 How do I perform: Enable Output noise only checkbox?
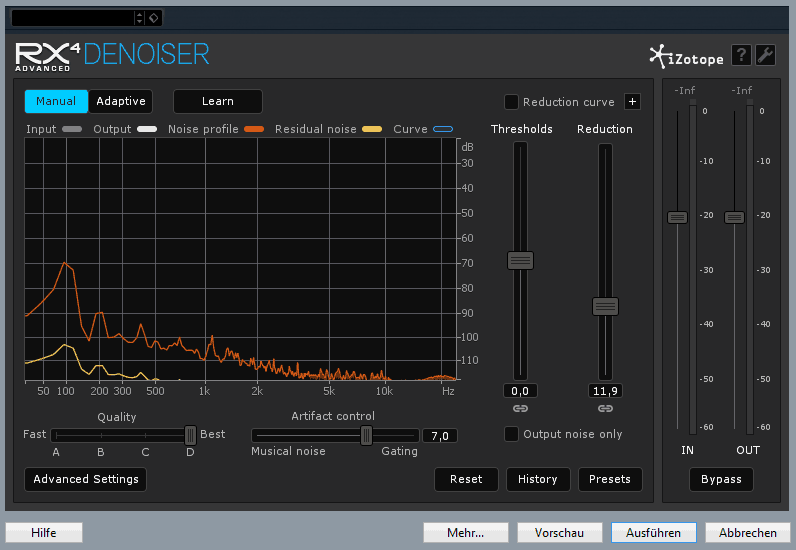[x=511, y=434]
